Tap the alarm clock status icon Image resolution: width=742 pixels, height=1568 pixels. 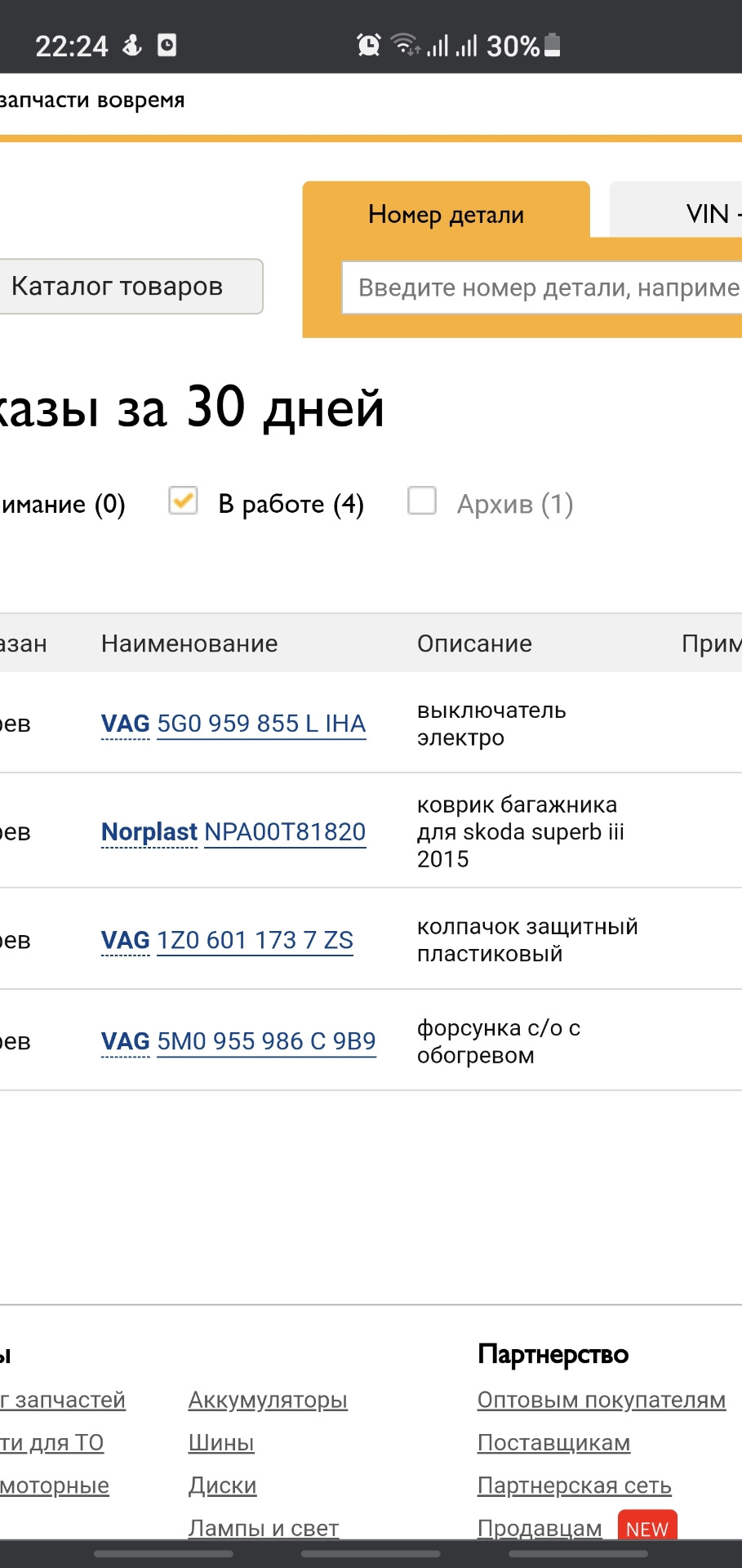tap(369, 45)
